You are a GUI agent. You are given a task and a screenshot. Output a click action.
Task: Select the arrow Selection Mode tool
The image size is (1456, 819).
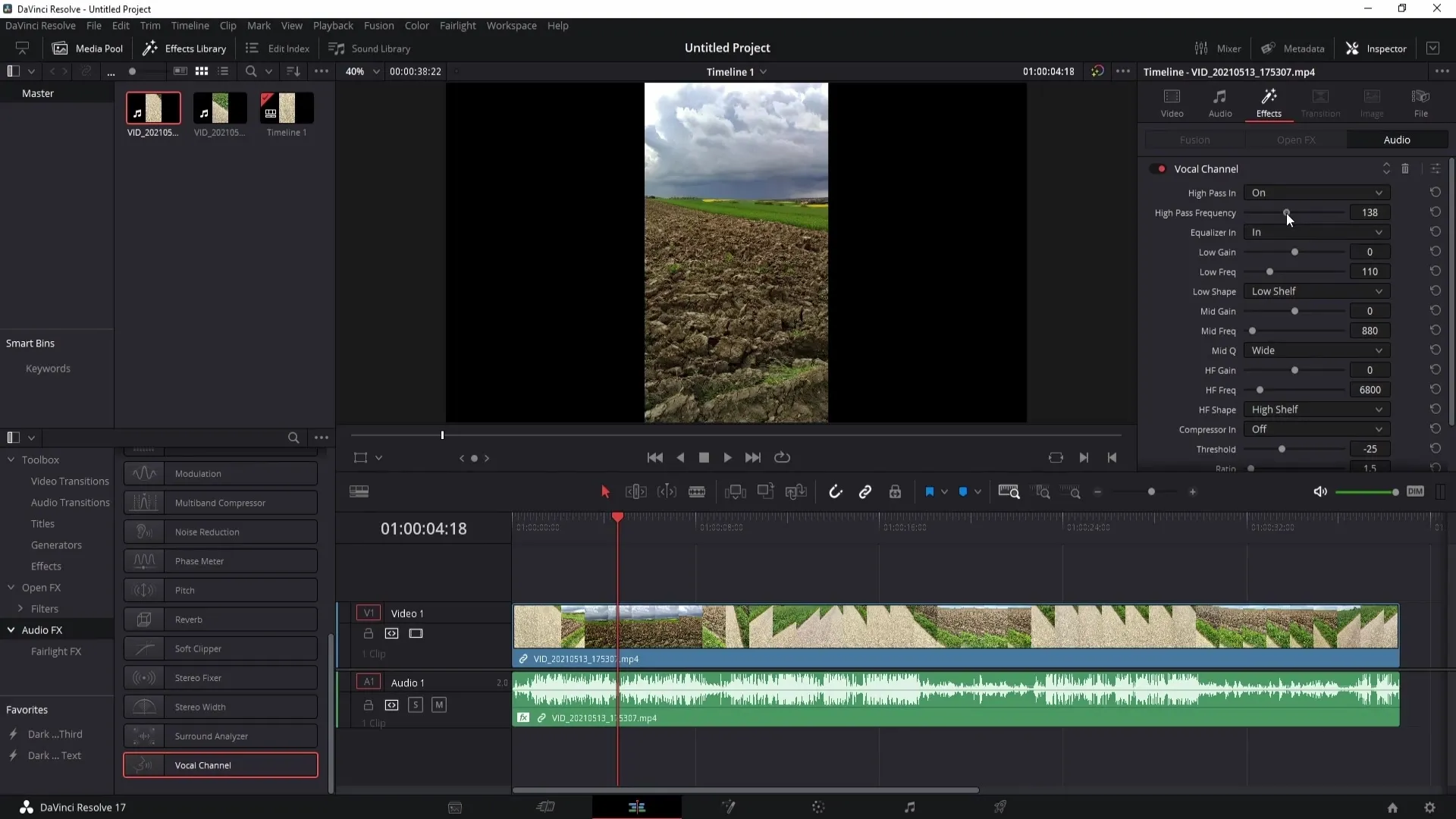pyautogui.click(x=605, y=492)
